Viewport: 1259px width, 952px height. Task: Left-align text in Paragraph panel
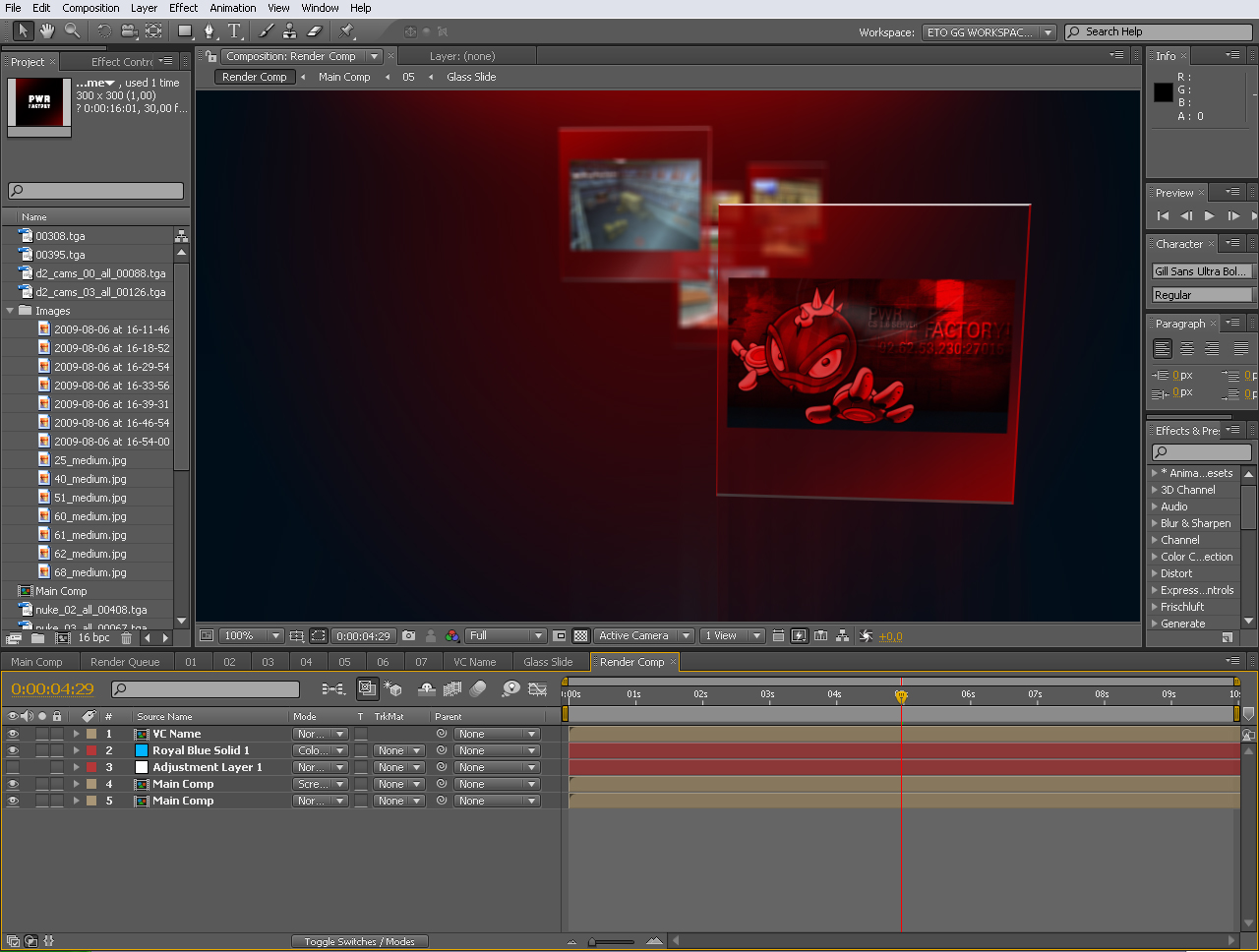click(1163, 349)
